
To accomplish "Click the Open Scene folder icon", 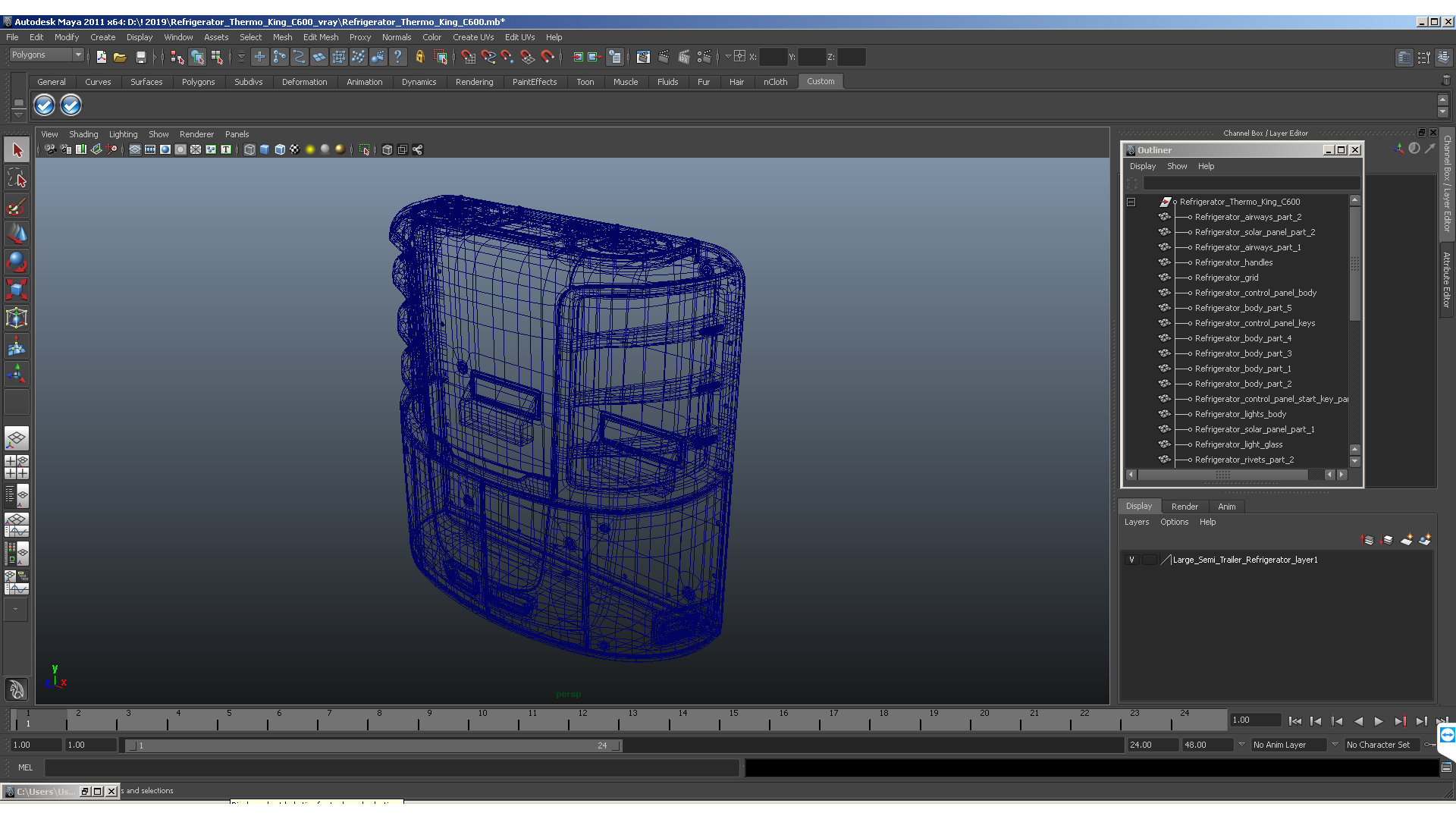I will tap(120, 57).
